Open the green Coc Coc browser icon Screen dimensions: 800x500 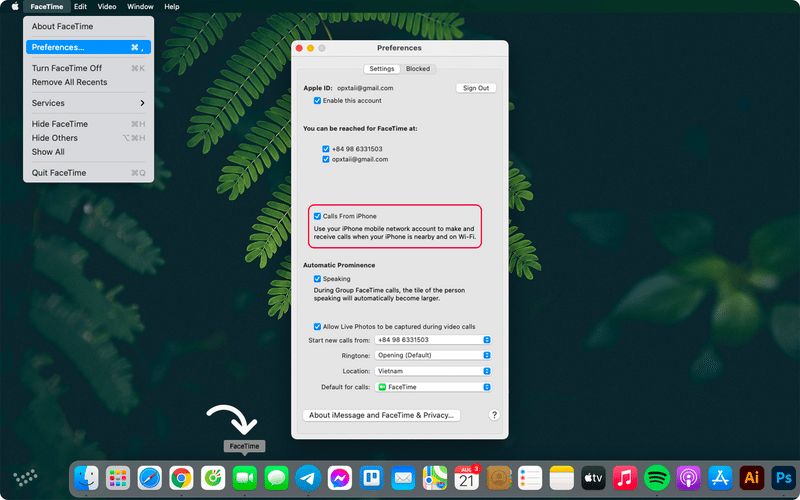213,478
